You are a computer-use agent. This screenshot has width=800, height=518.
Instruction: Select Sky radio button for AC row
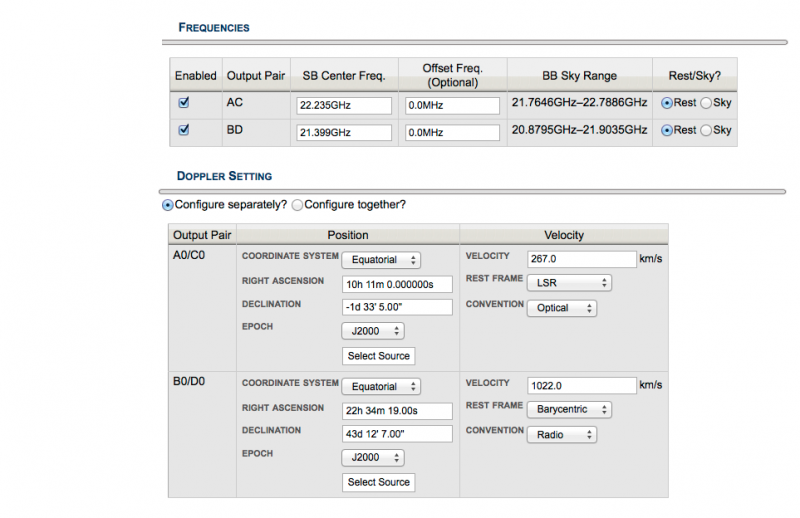[x=708, y=103]
